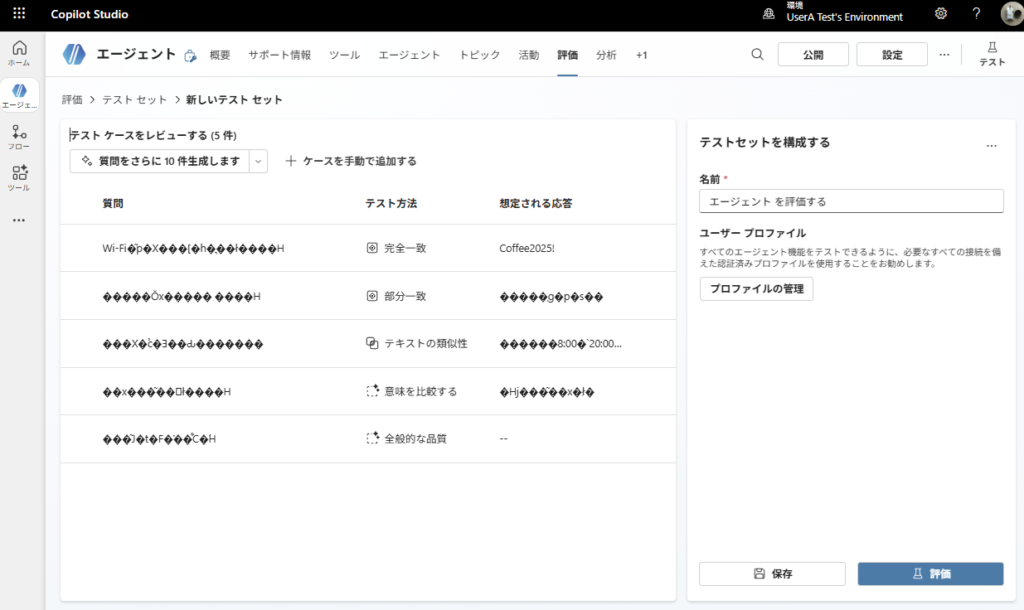Open the +1 overflow tabs menu
The image size is (1024, 610).
pos(641,55)
